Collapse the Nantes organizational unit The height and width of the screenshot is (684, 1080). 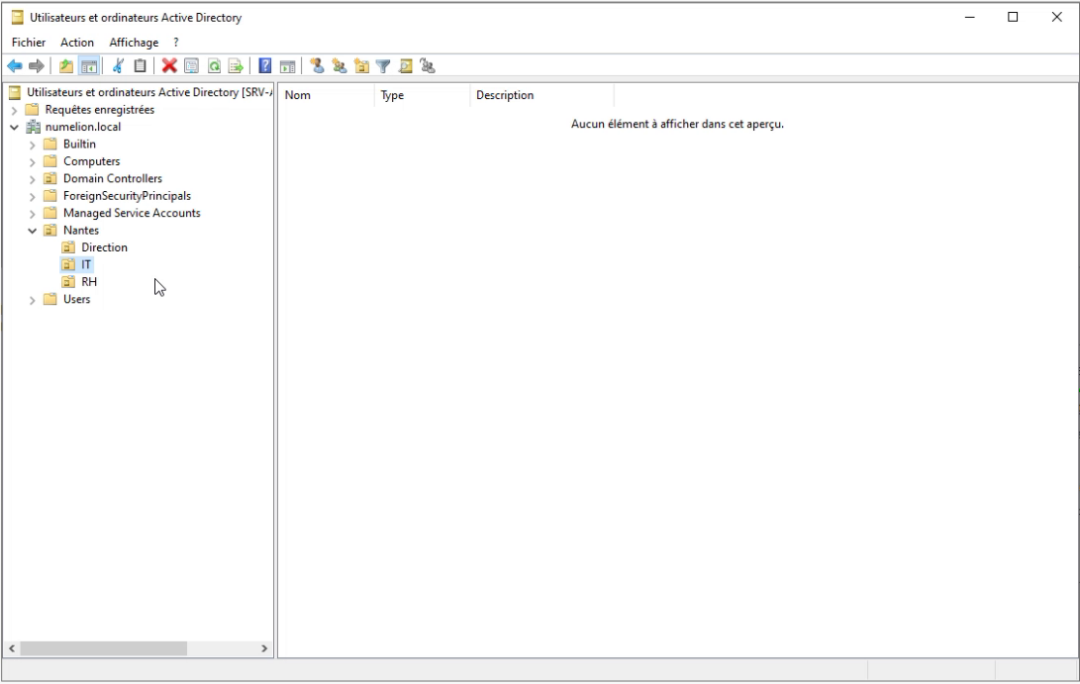click(32, 230)
